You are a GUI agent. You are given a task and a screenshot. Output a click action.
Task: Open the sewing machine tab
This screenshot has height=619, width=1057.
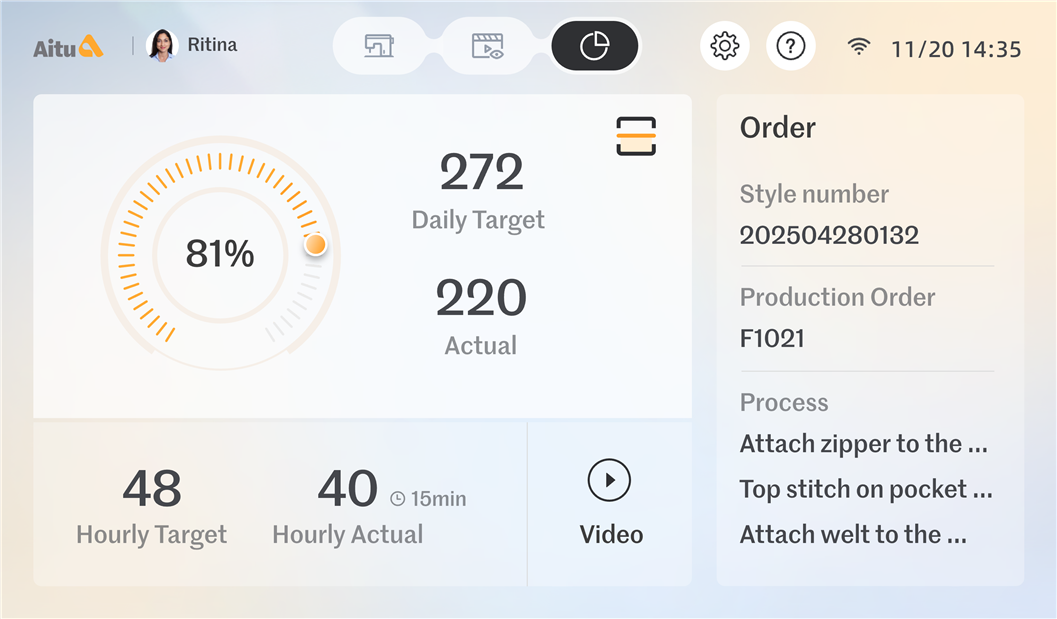[379, 46]
